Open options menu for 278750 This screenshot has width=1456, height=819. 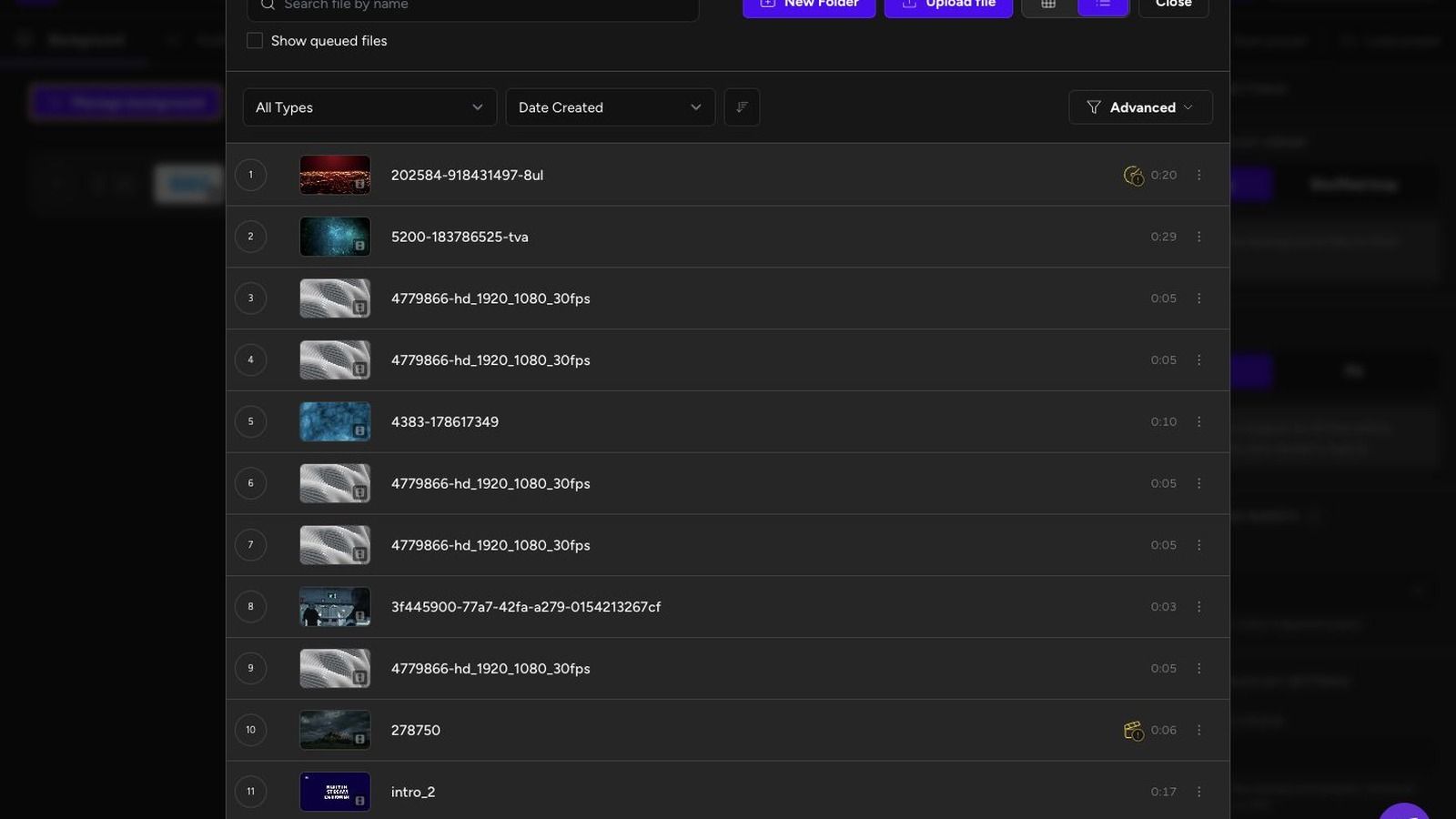(1198, 730)
